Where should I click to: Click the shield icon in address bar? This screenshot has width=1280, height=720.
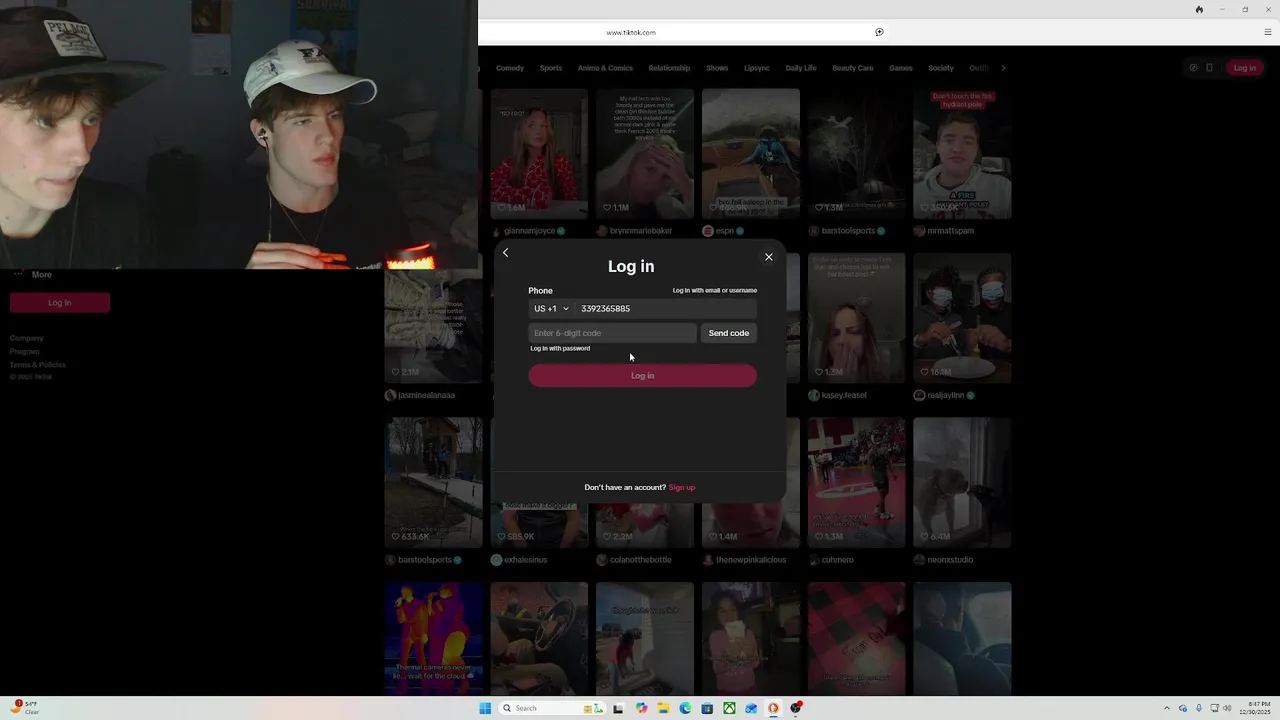(x=879, y=32)
